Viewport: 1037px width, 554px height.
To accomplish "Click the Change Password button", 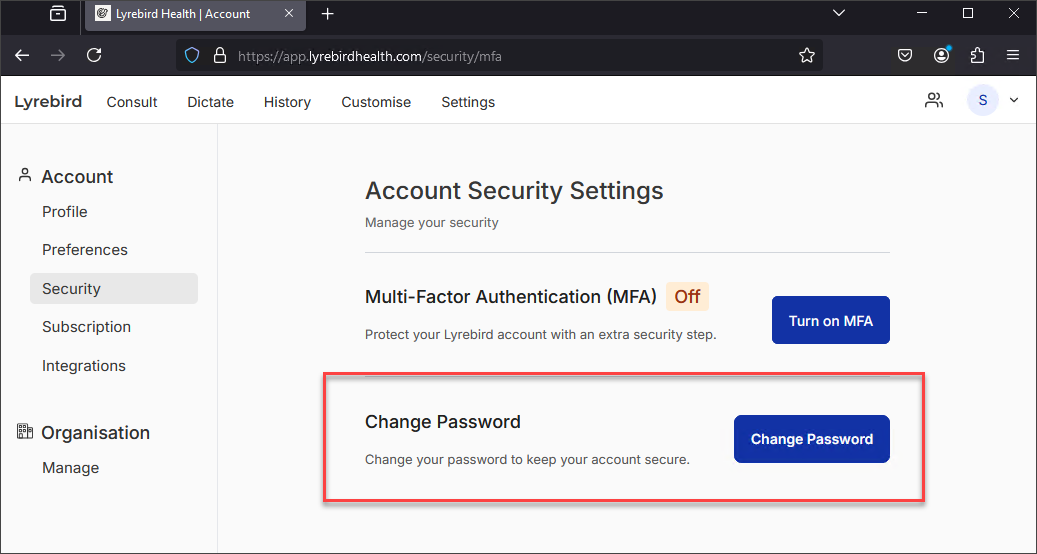I will point(811,439).
